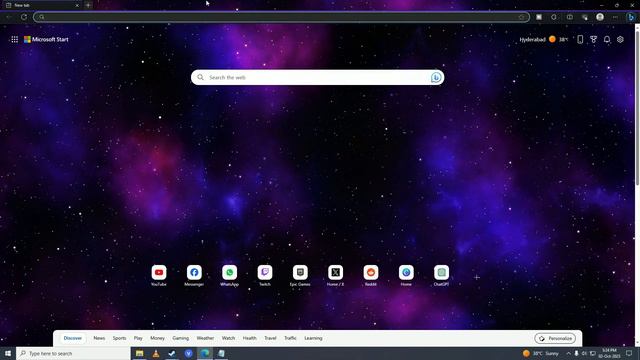
Task: Click the Personalize button
Action: pos(555,338)
